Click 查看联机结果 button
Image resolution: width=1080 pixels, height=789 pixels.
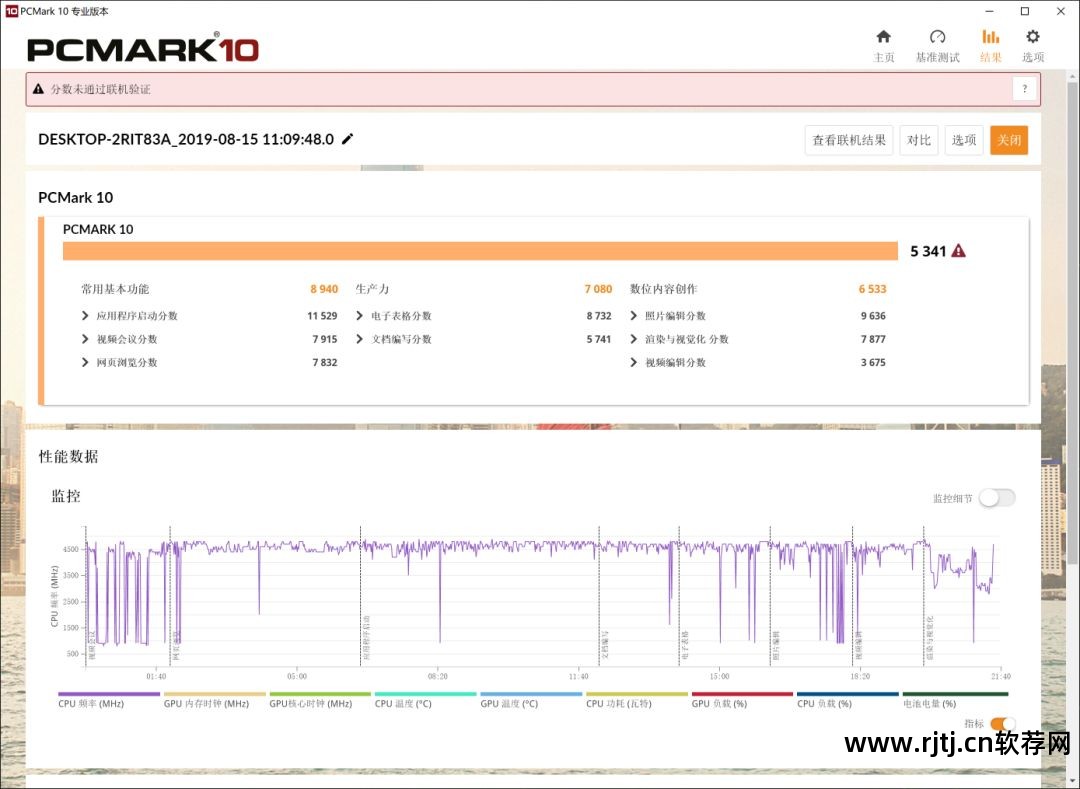pyautogui.click(x=849, y=140)
